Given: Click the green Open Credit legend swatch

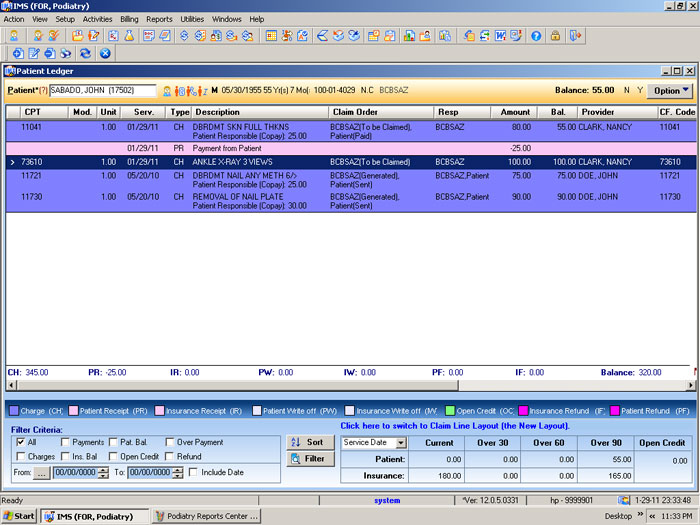Looking at the screenshot, I should (x=450, y=411).
